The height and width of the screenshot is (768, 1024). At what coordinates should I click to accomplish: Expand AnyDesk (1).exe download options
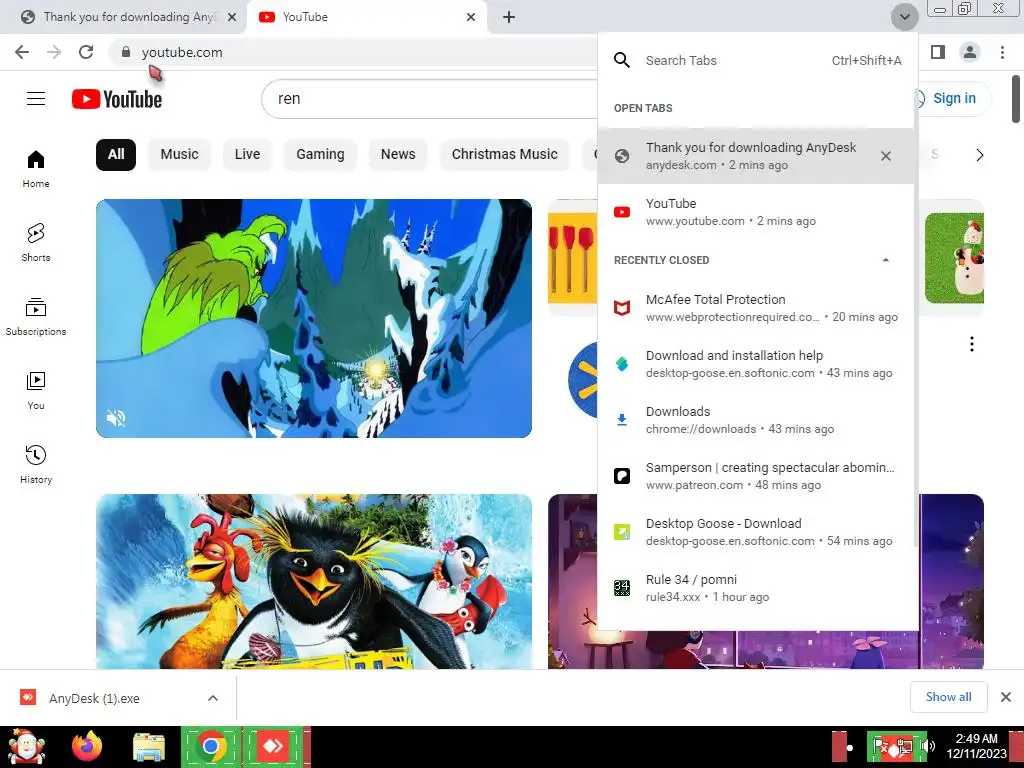[212, 698]
